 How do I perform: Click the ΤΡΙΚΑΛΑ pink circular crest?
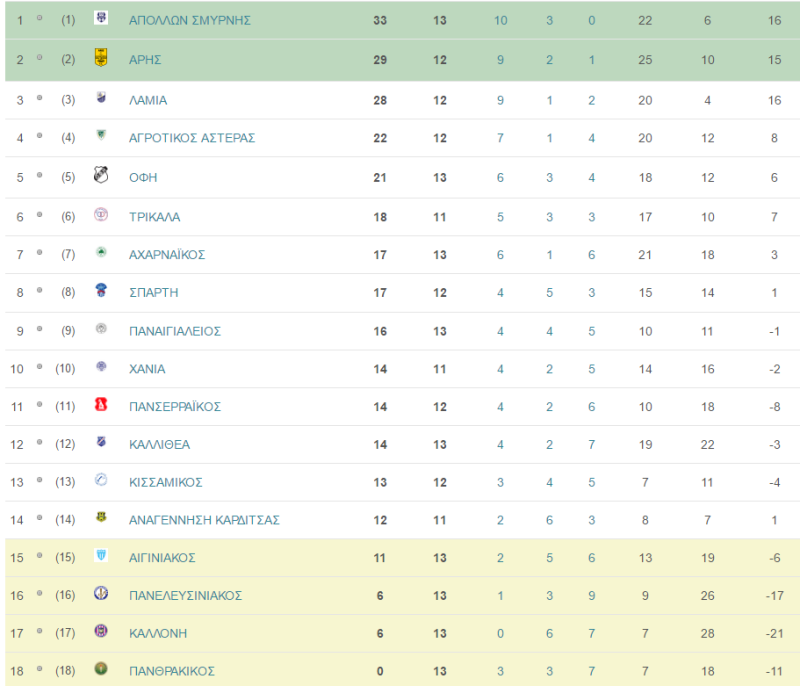[101, 214]
